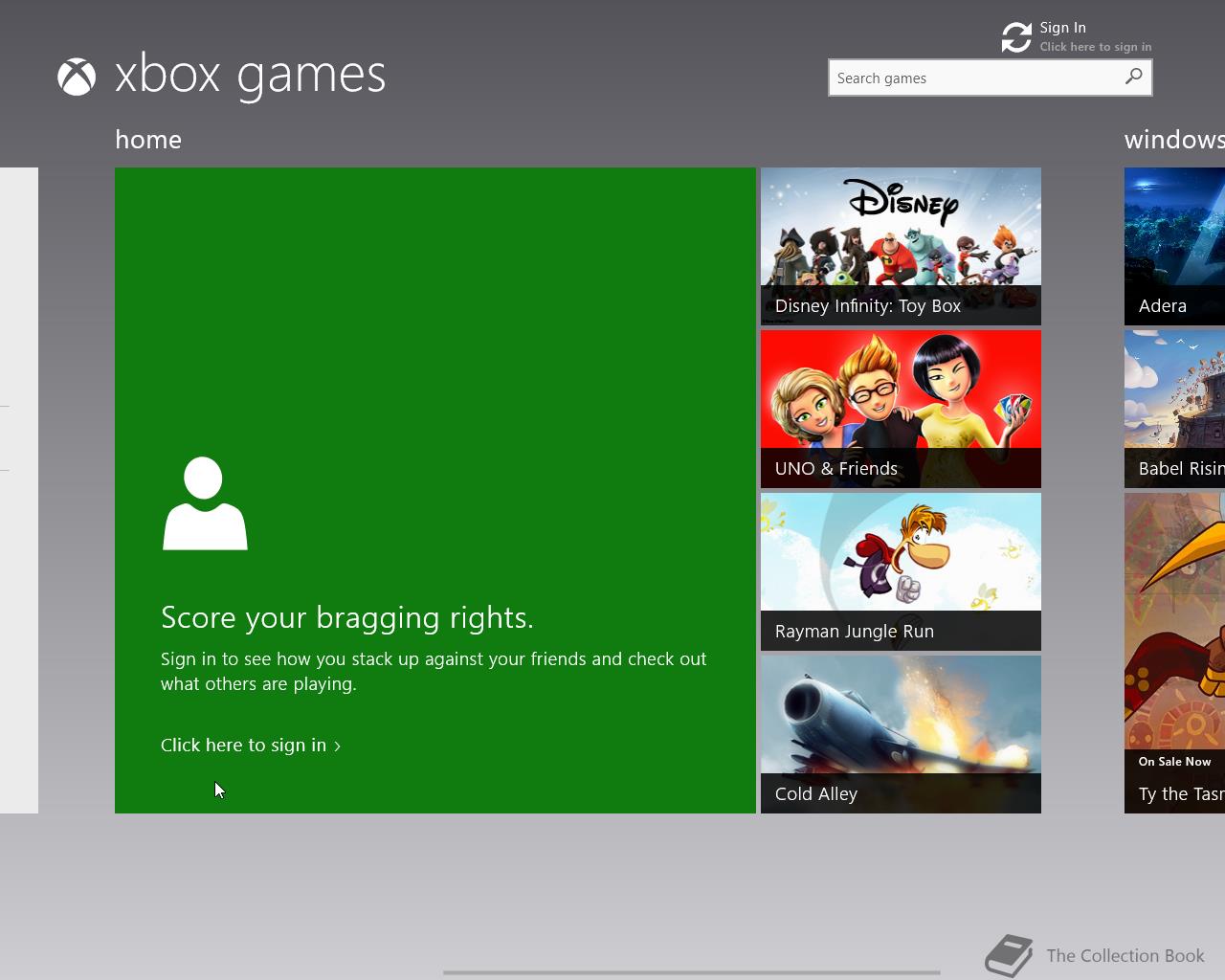Click inside the Search games field
Screen dimensions: 1225x980
pos(991,78)
